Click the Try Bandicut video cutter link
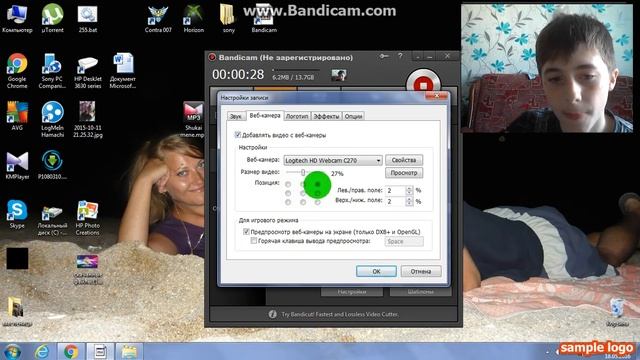Viewport: 640px width, 360px height. tap(340, 314)
